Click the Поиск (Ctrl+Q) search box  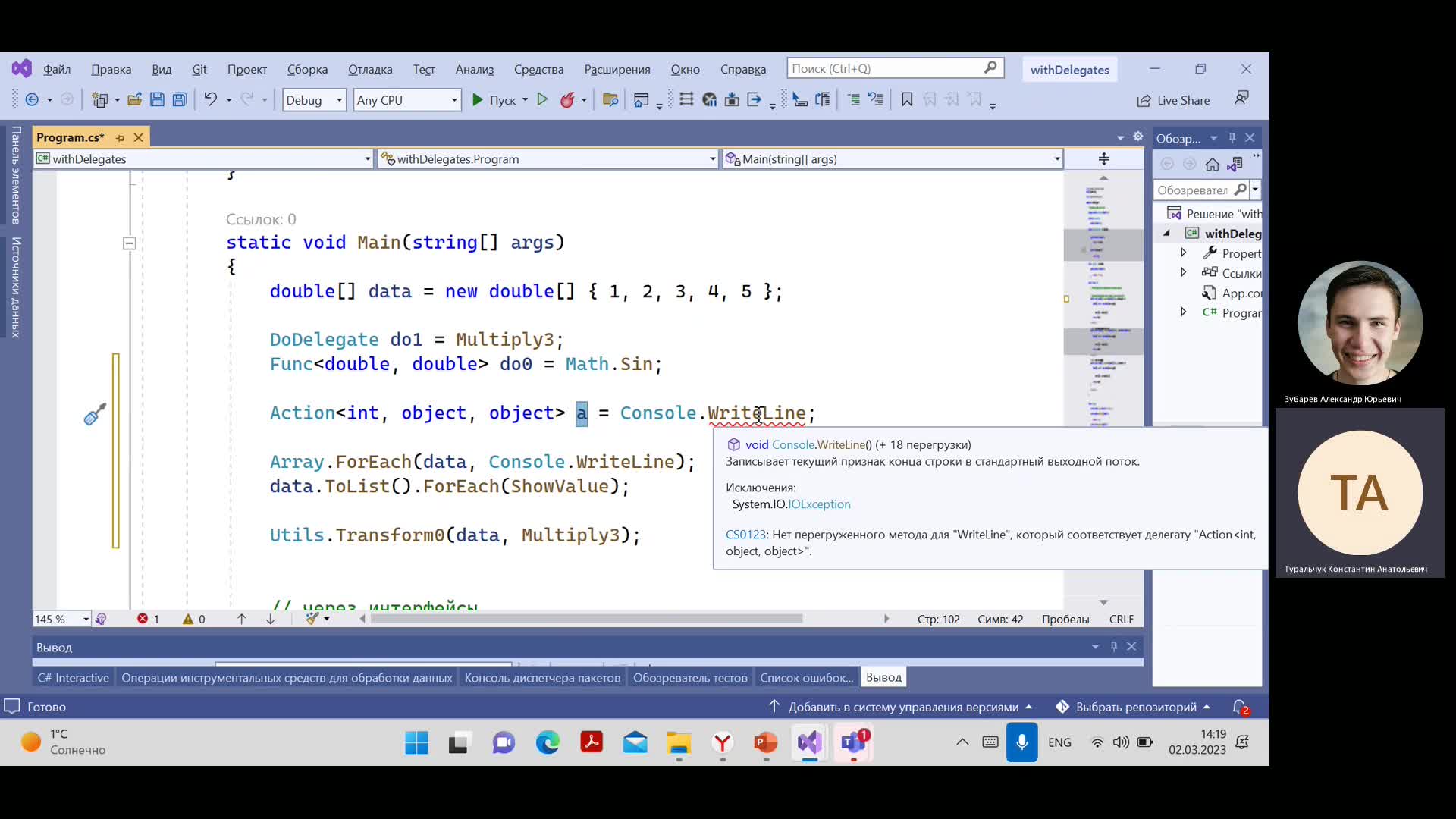[895, 68]
